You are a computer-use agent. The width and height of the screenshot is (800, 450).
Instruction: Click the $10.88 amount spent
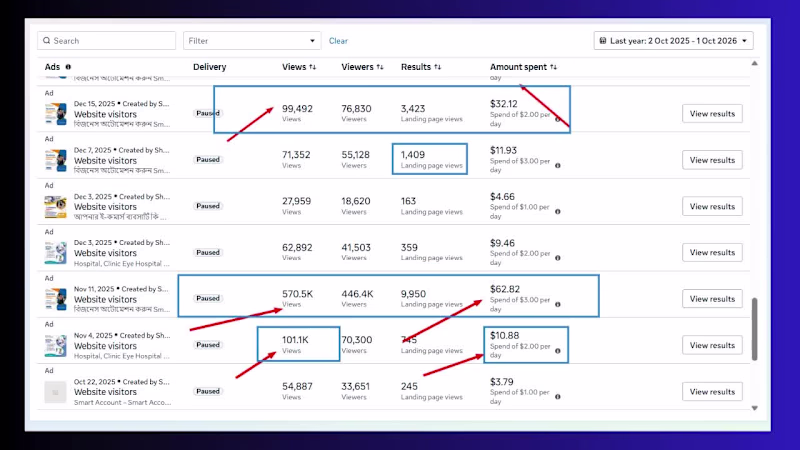click(x=505, y=335)
